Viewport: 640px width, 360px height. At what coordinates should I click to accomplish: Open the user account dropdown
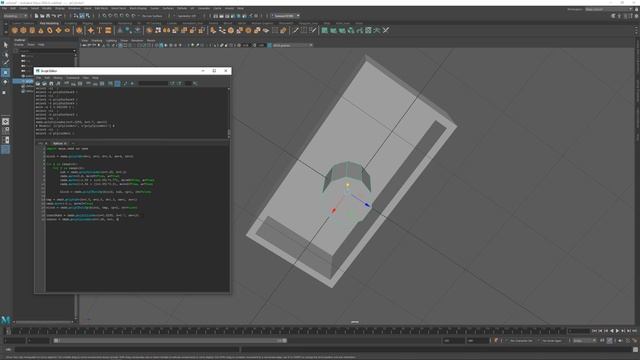[286, 16]
